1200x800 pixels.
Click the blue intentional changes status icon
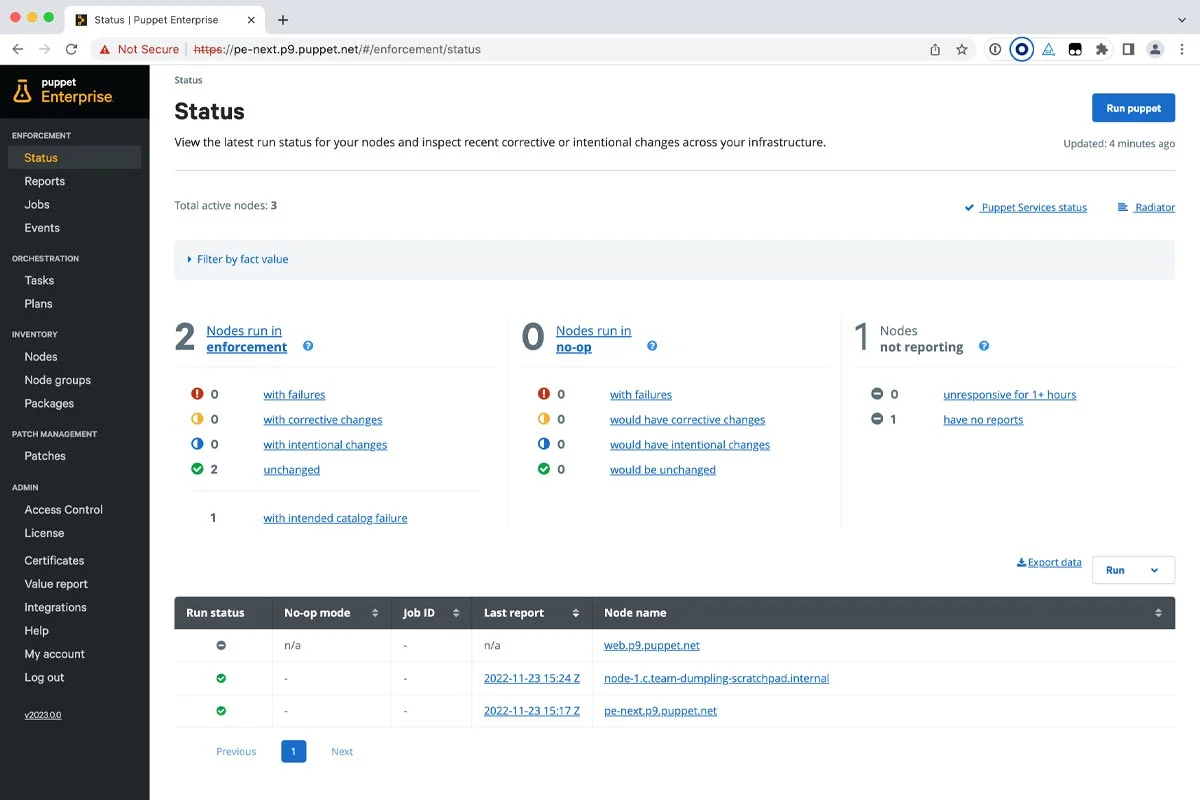[x=195, y=444]
